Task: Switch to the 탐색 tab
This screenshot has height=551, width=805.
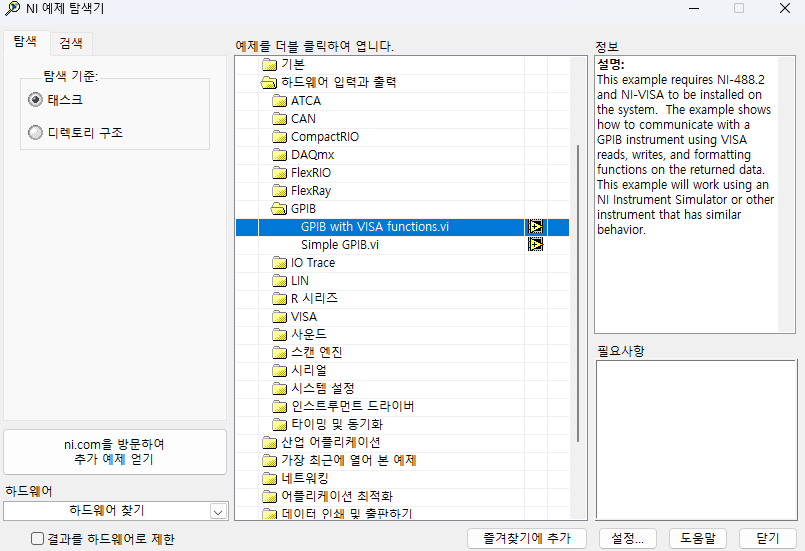Action: [26, 42]
